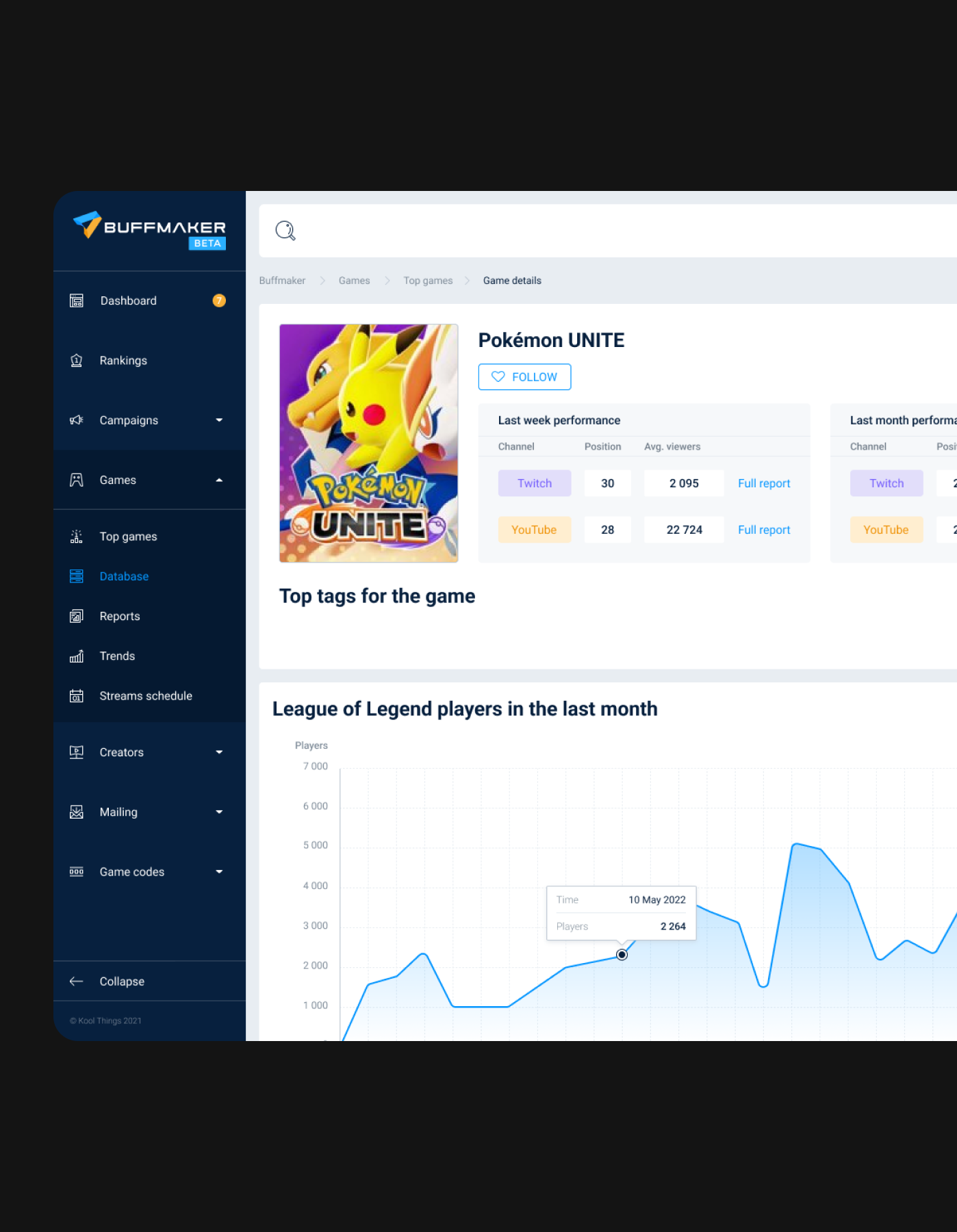Click the YouTube tag in last week performance
This screenshot has height=1232, width=957.
pos(535,530)
